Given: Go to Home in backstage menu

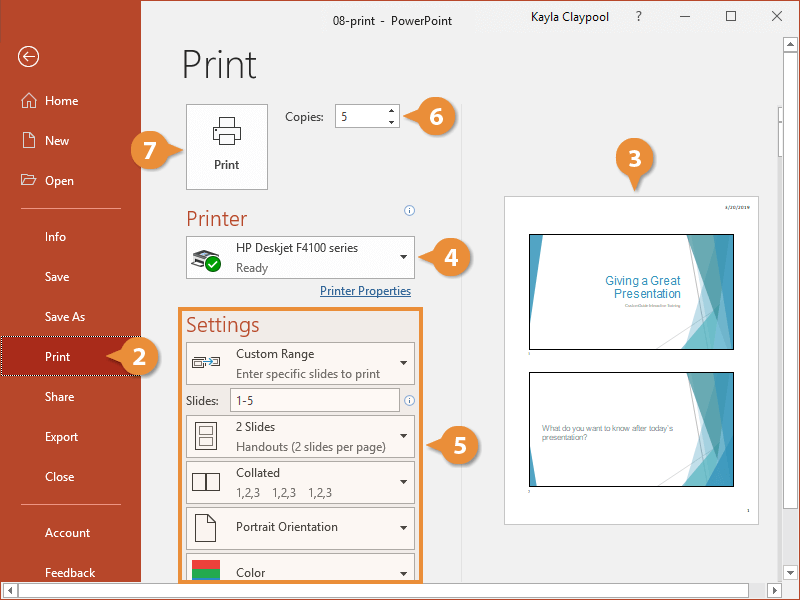Looking at the screenshot, I should pos(61,101).
